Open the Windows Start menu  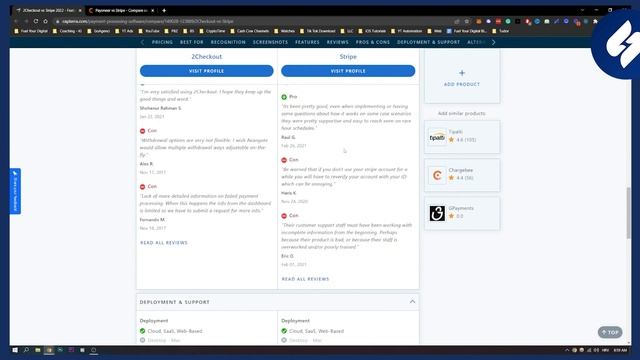click(x=15, y=350)
